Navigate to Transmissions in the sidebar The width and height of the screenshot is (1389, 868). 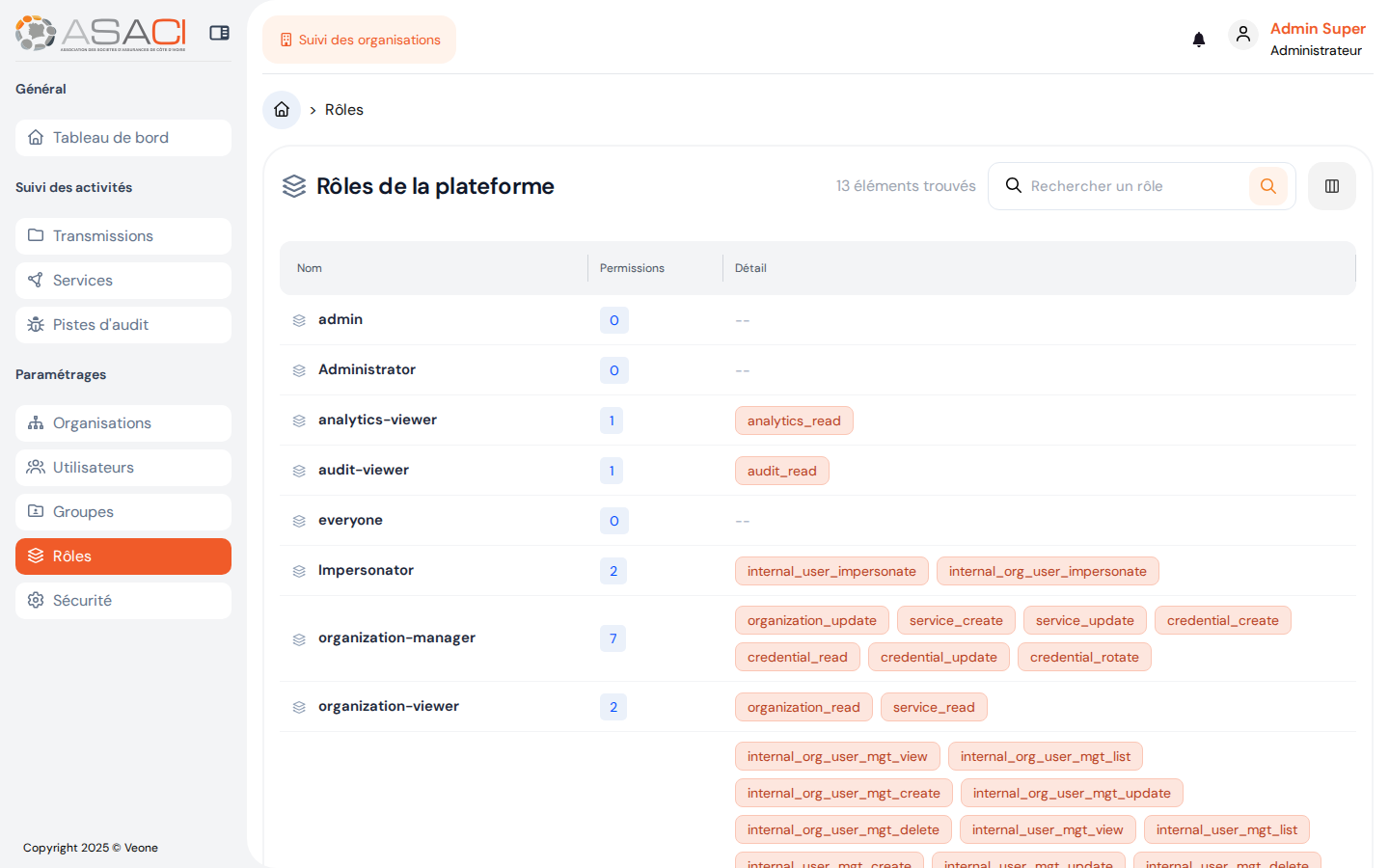pos(103,235)
